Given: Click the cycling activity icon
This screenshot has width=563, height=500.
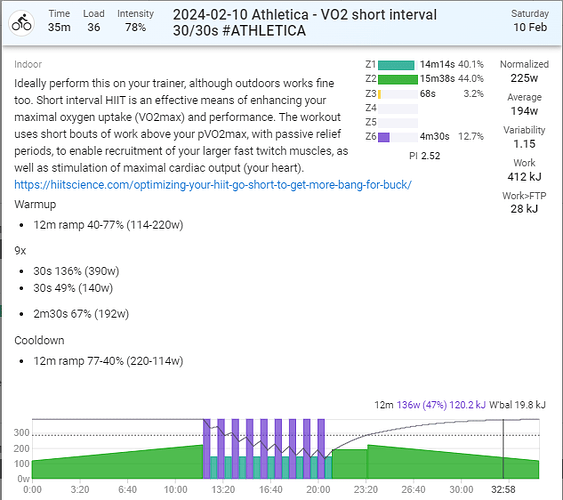Looking at the screenshot, I should point(22,23).
